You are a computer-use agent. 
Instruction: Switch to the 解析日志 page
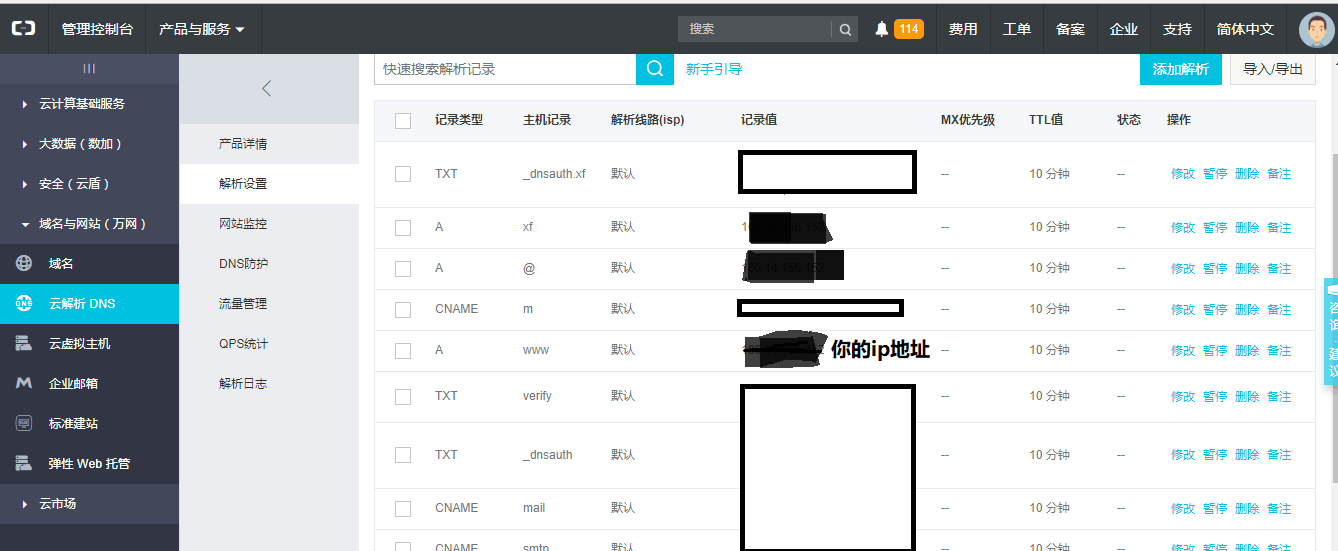tap(243, 384)
